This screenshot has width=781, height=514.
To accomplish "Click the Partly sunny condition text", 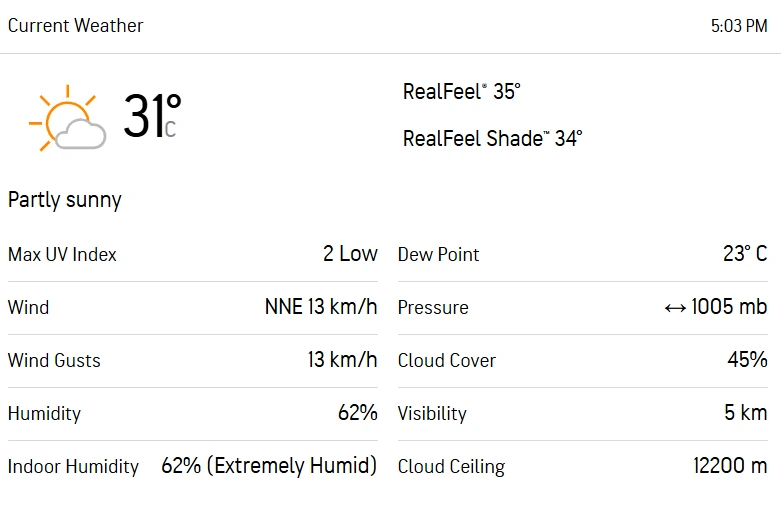I will (65, 200).
